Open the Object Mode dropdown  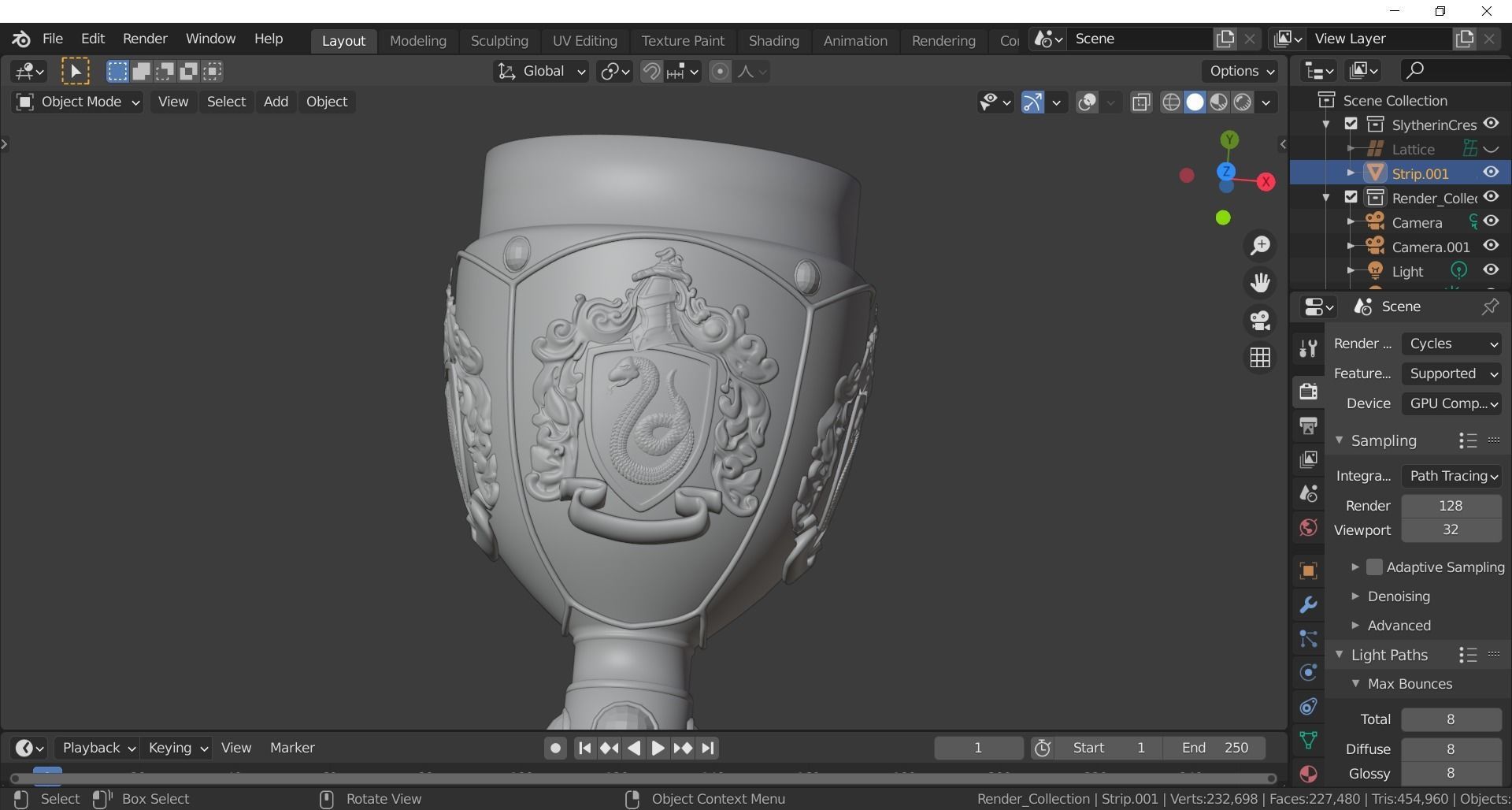[77, 102]
